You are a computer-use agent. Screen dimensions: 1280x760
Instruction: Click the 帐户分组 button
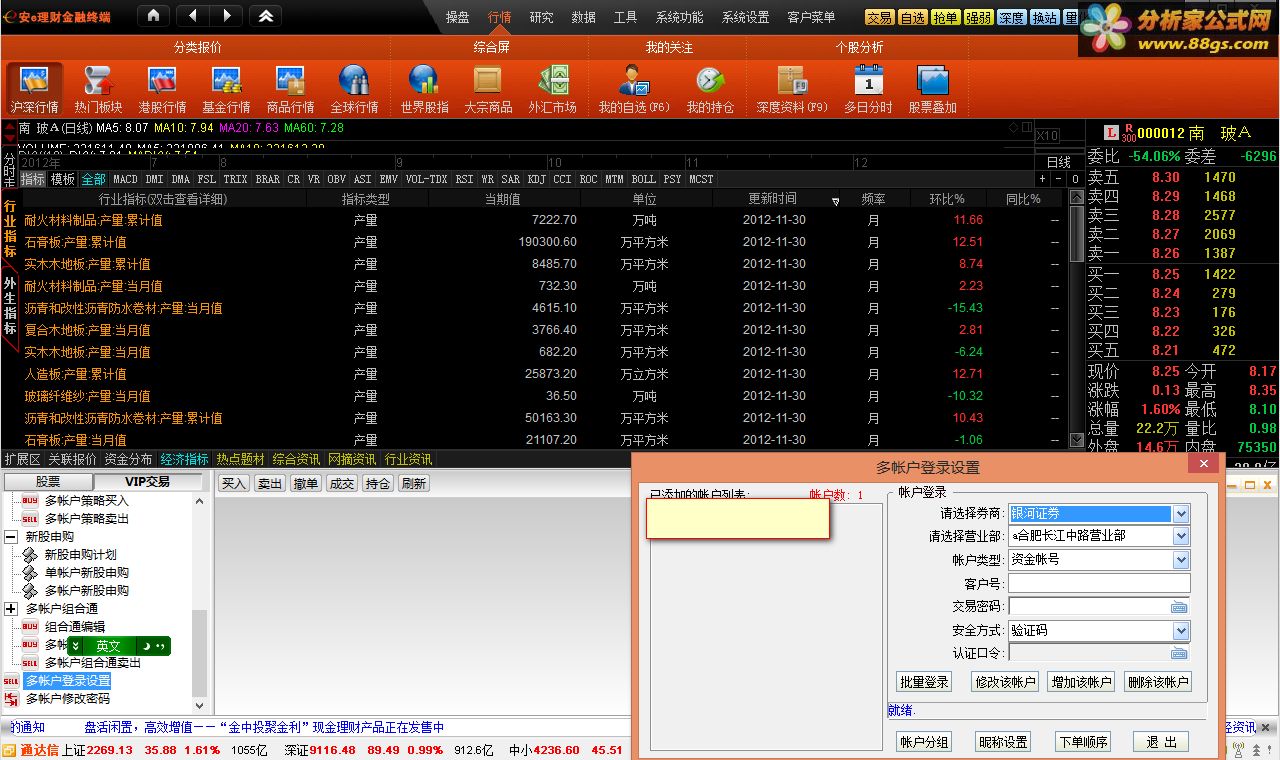coord(924,742)
